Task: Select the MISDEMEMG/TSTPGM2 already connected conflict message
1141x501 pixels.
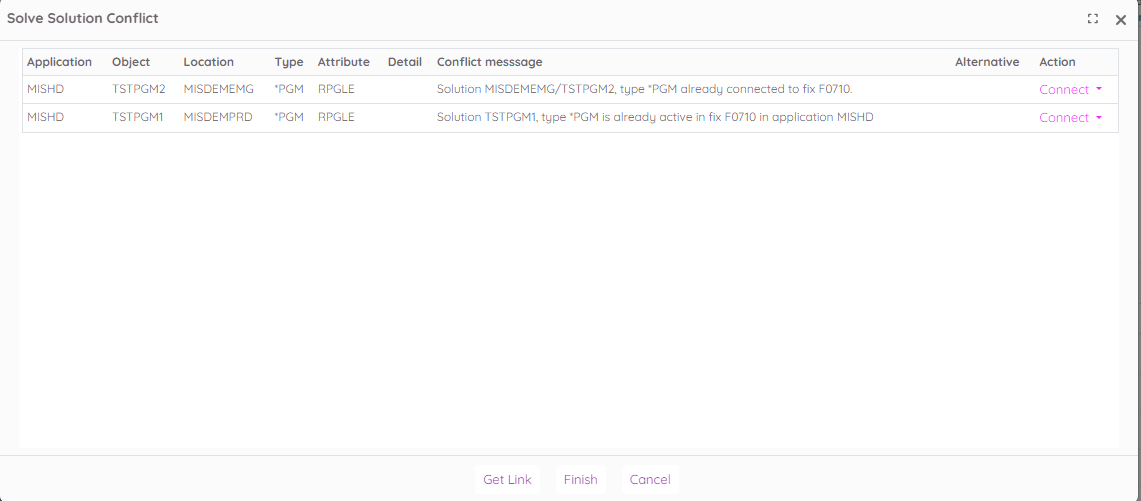Action: (x=644, y=90)
